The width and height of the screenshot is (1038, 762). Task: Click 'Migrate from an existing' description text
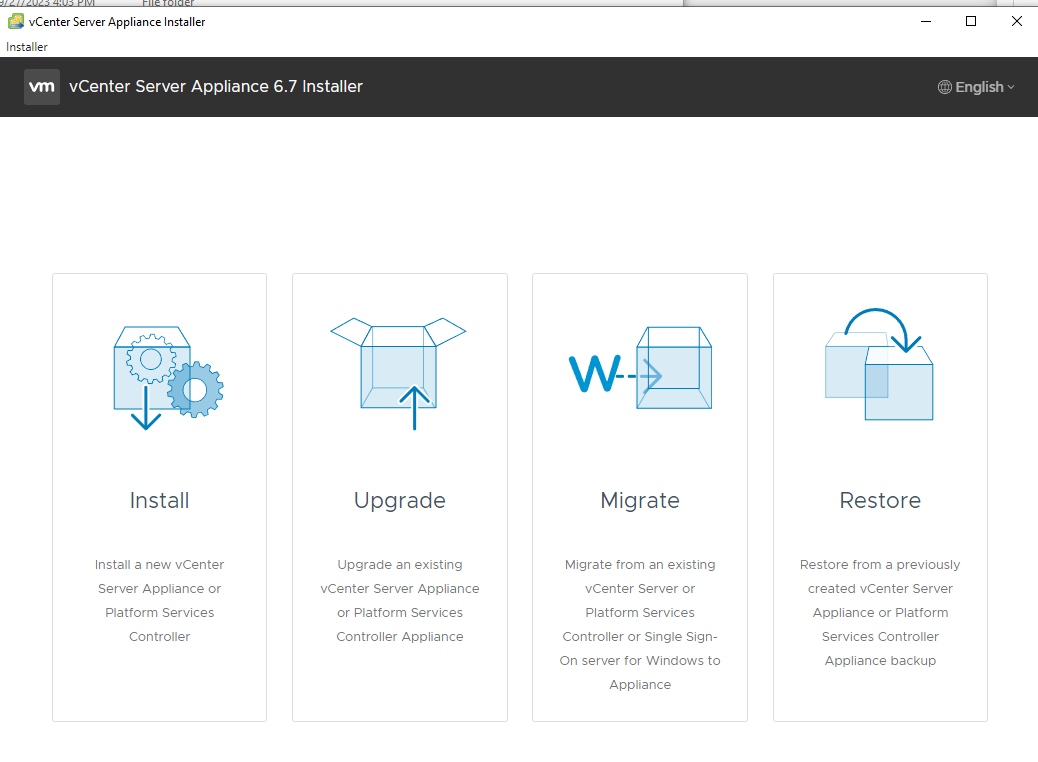(640, 565)
